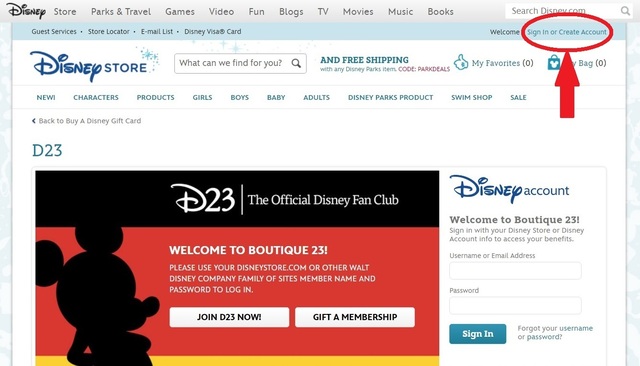Open the Store top navigation item

[x=65, y=12]
